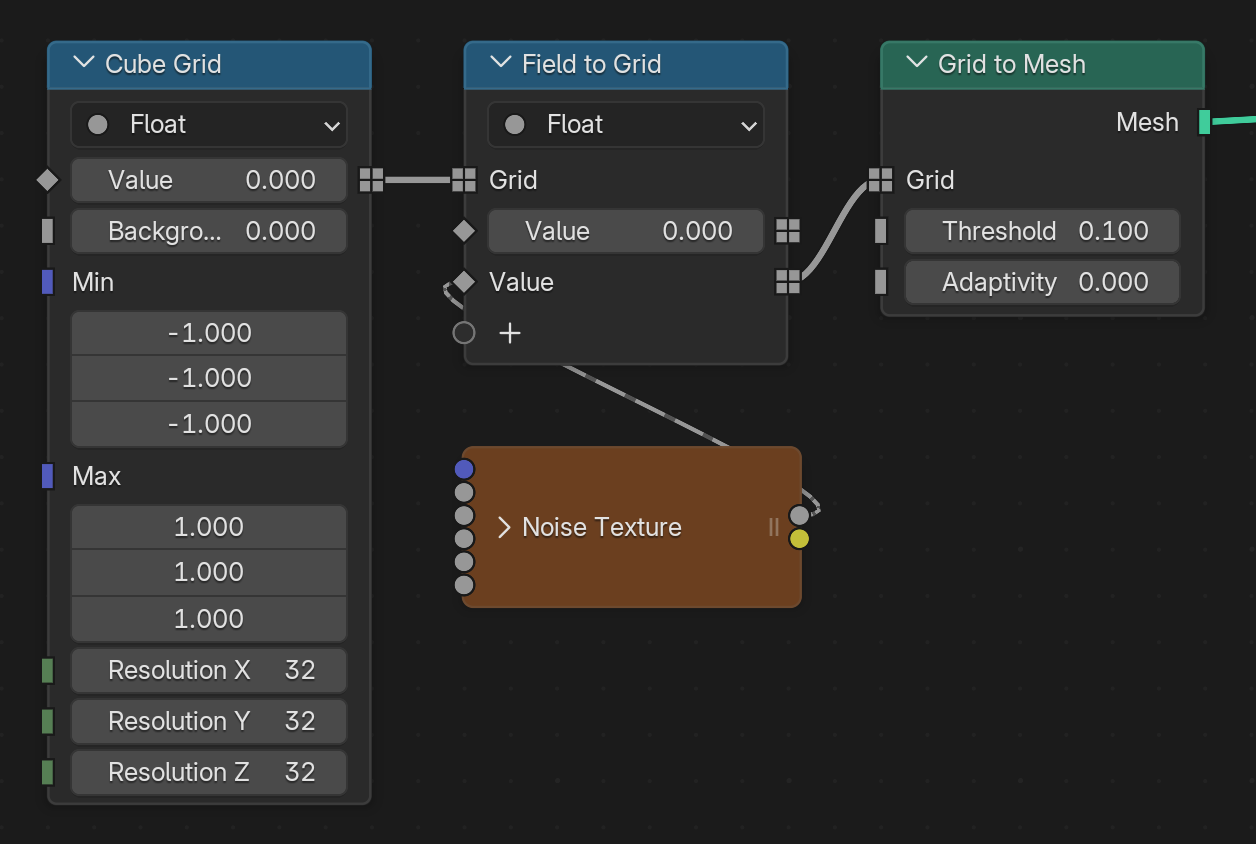Click the Resolution X field
1256x844 pixels.
click(x=209, y=670)
